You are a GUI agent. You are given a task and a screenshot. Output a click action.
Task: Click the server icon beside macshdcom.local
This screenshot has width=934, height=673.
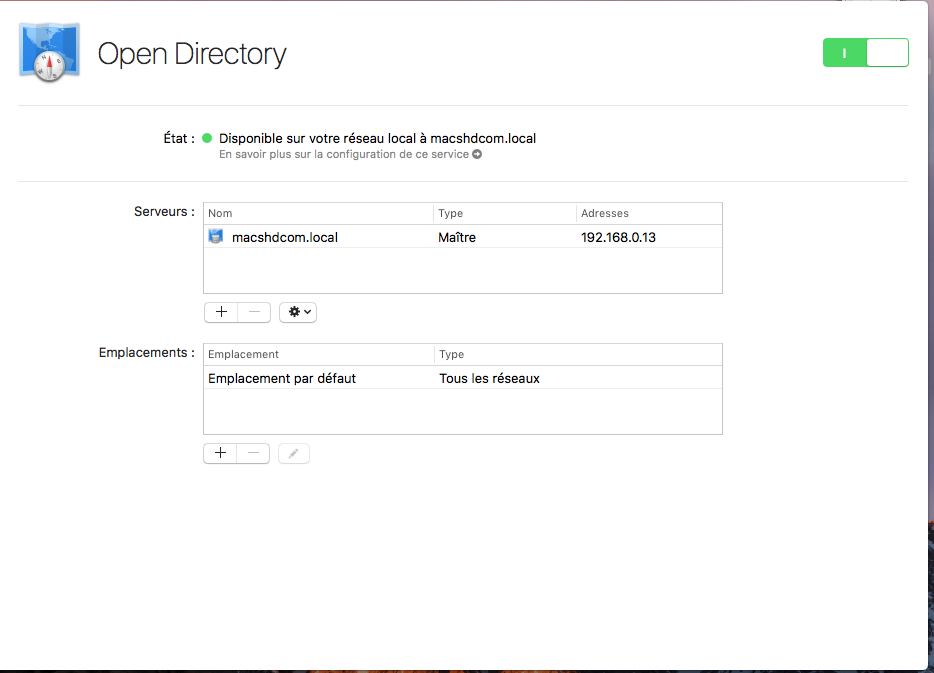[216, 236]
